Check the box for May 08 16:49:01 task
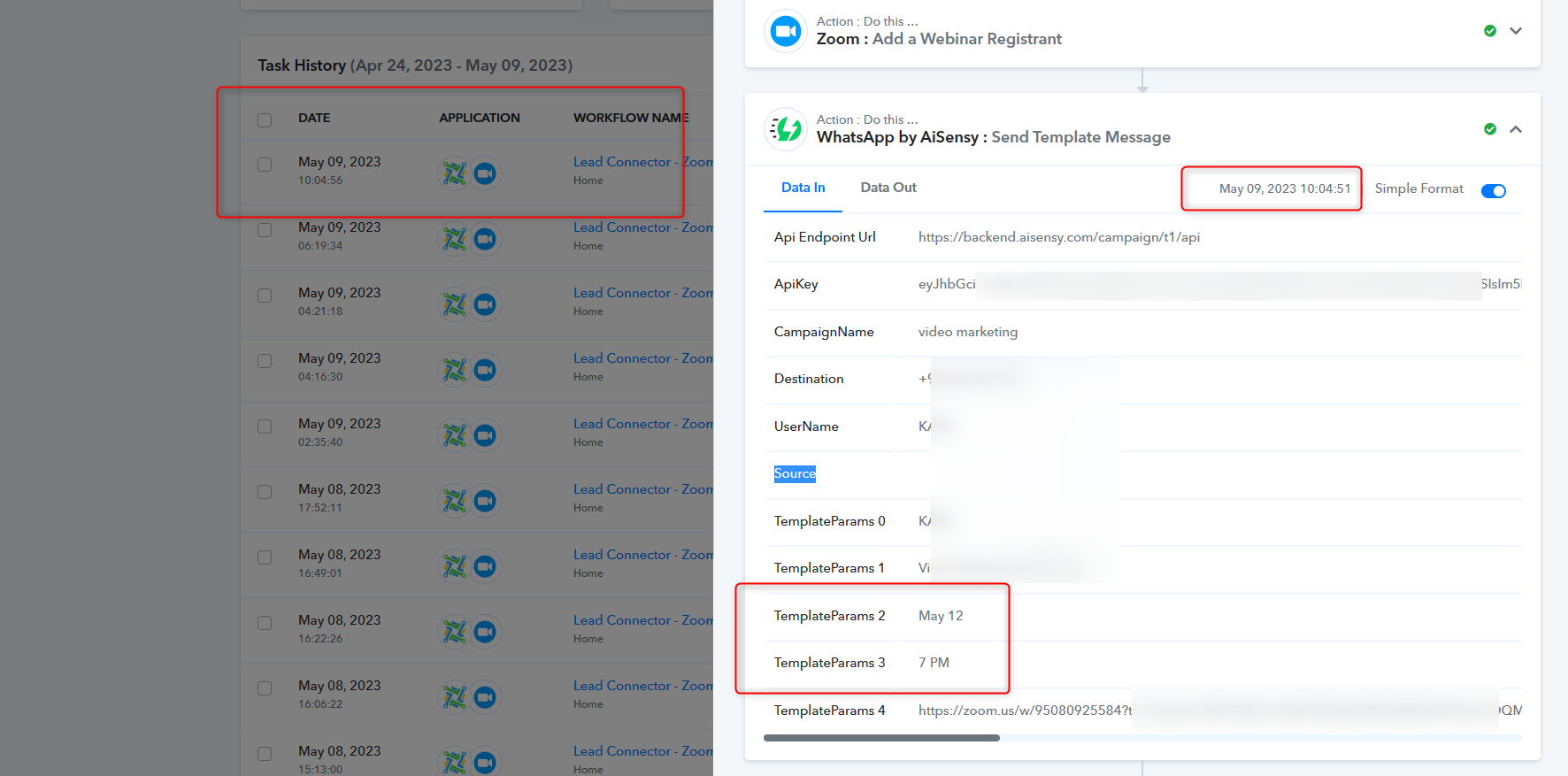This screenshot has width=1568, height=776. [265, 557]
